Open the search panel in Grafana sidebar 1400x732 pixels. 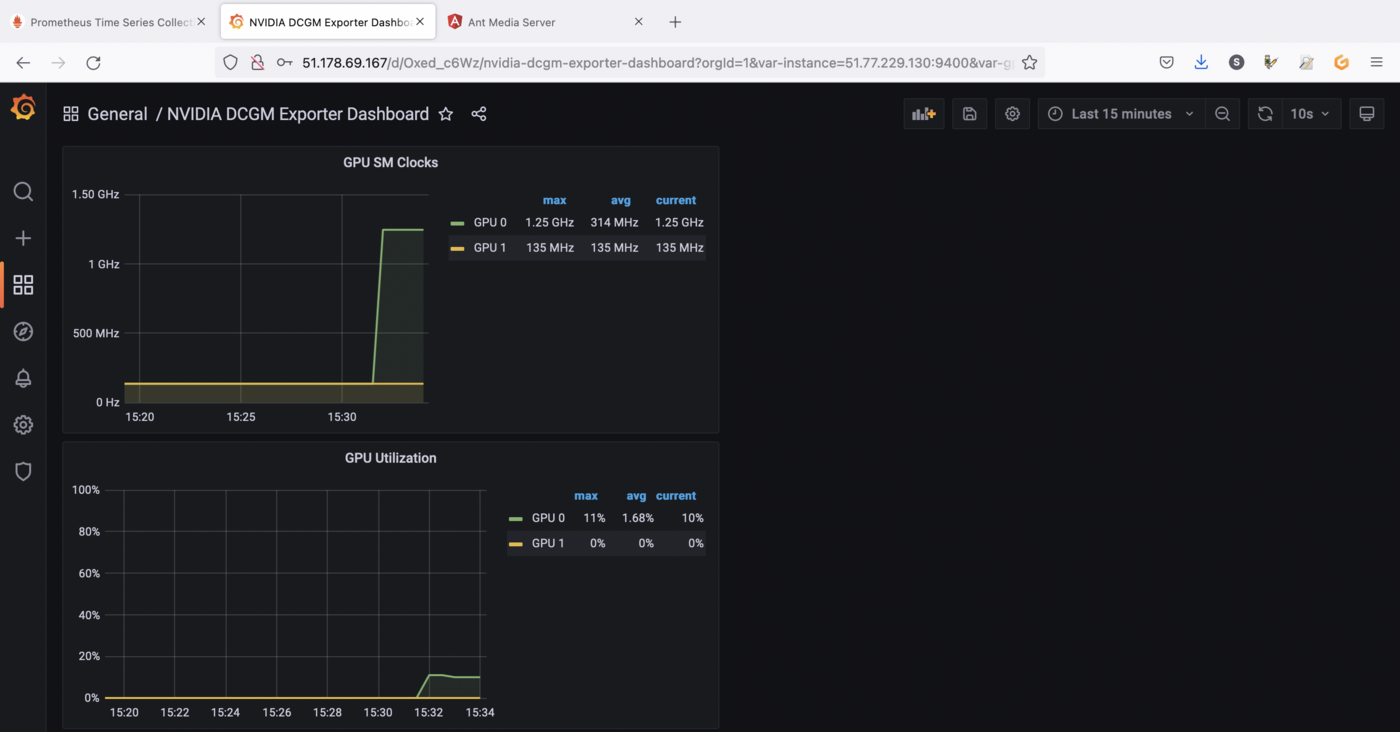pos(23,191)
